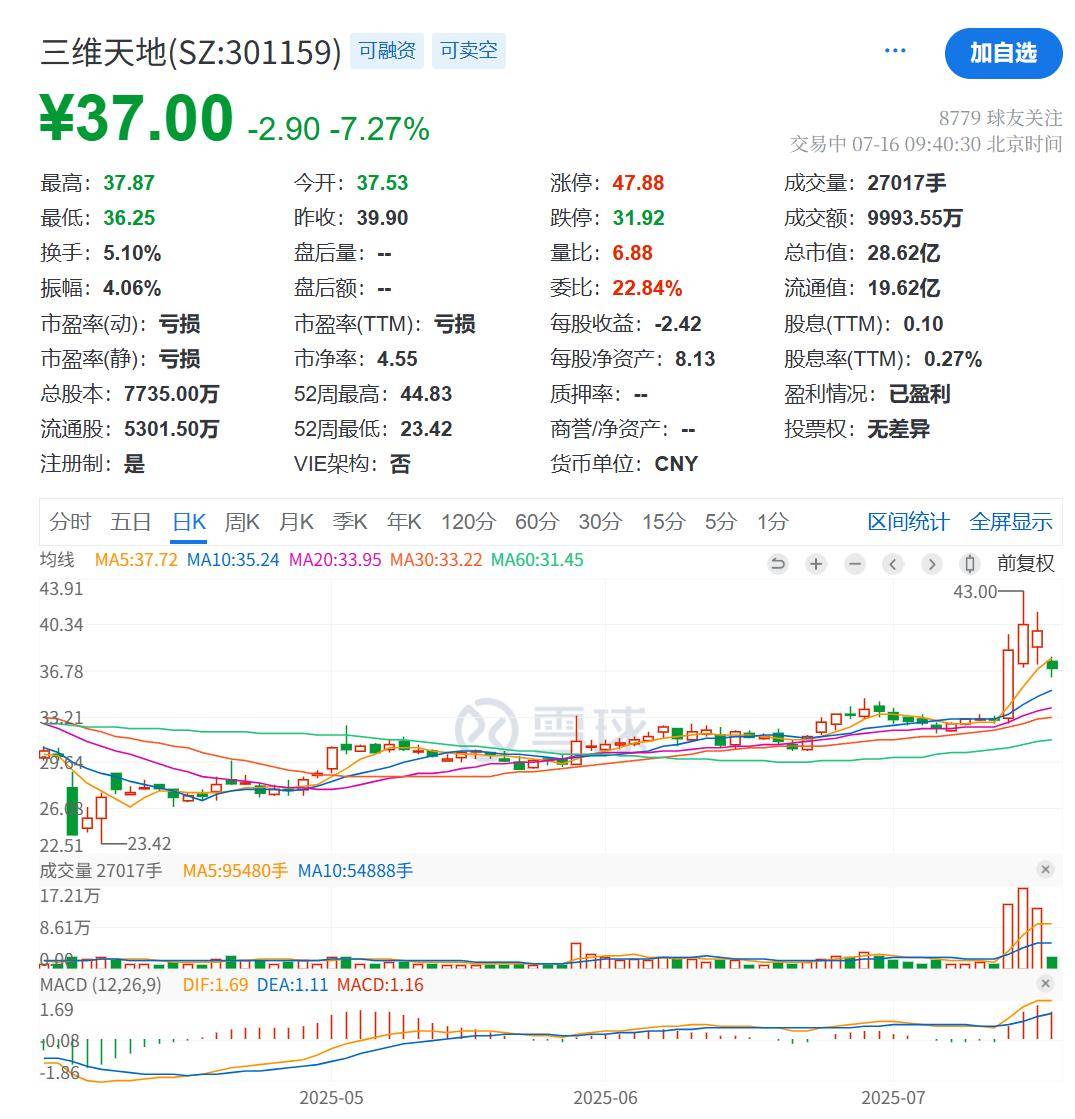Click the volume MA10:54888手 label
Image resolution: width=1075 pixels, height=1119 pixels.
[x=355, y=871]
